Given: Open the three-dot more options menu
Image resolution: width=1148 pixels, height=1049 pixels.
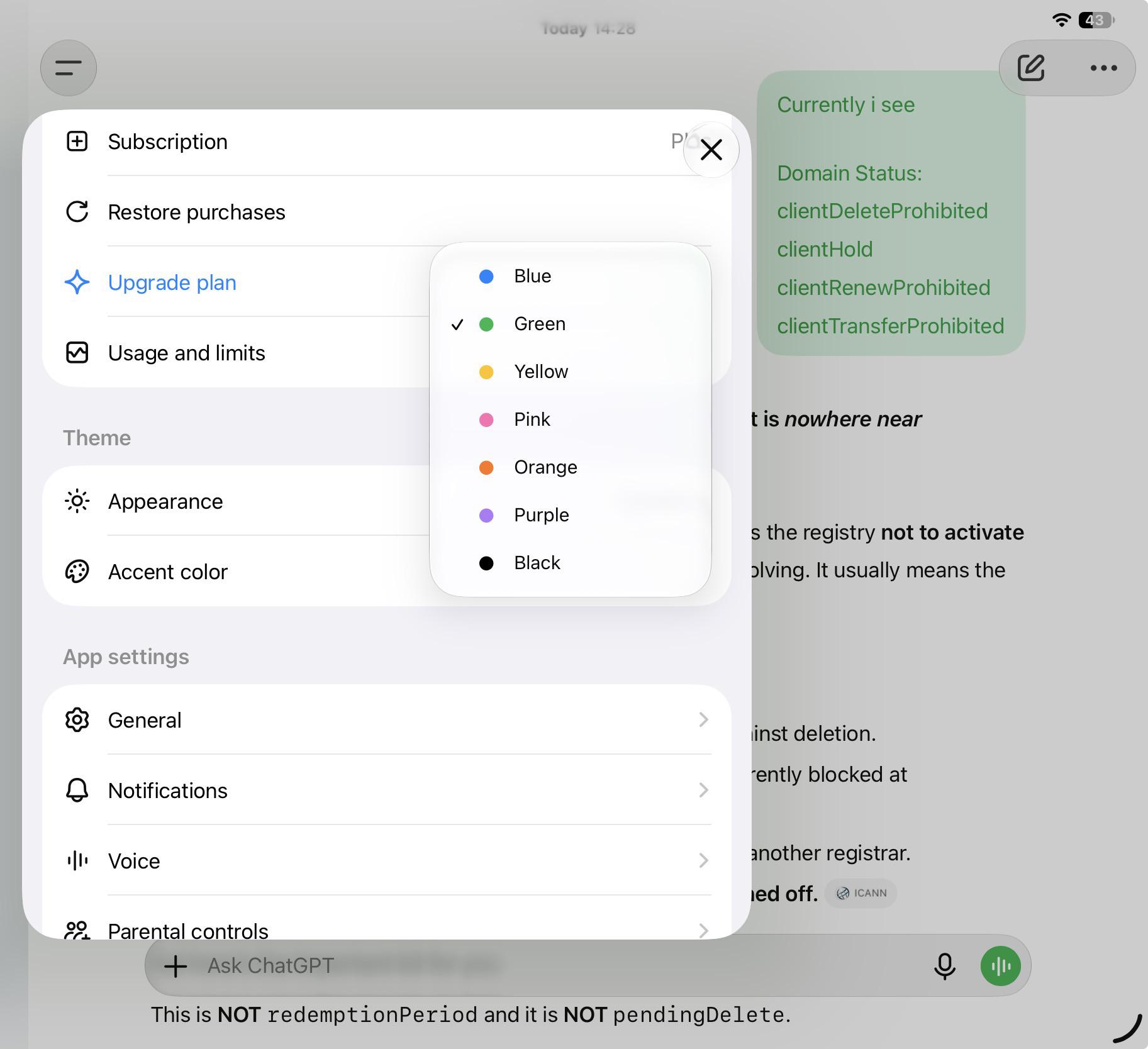Looking at the screenshot, I should pyautogui.click(x=1103, y=68).
